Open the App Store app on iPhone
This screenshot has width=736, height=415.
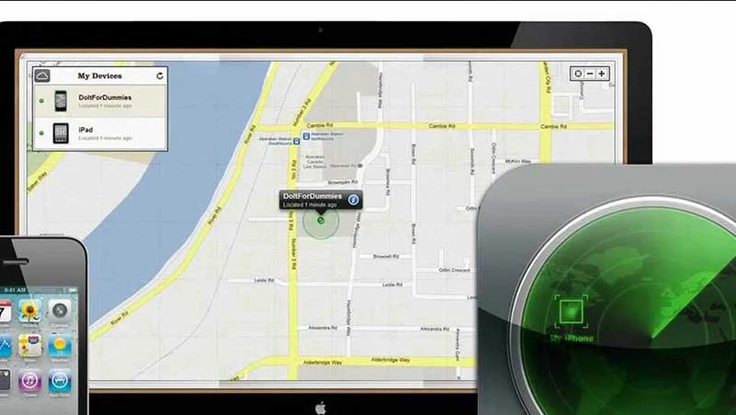tap(61, 381)
